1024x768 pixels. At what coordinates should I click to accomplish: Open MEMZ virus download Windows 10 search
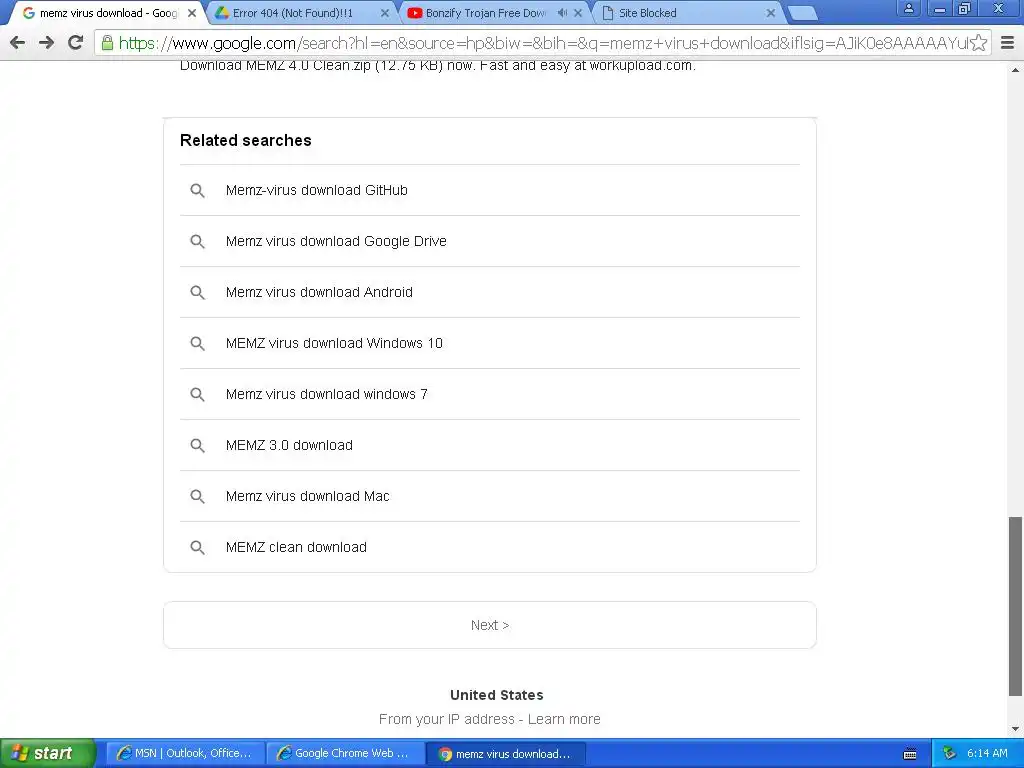[x=490, y=343]
